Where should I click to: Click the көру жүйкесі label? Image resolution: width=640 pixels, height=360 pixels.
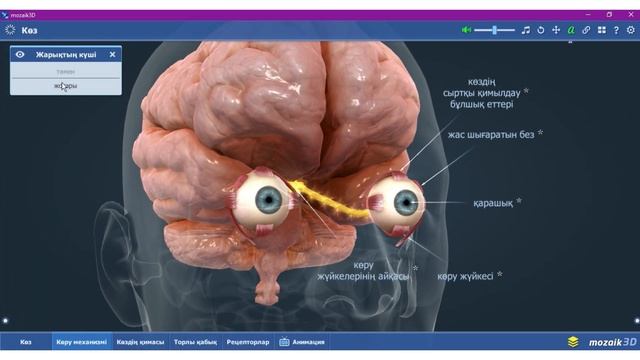pyautogui.click(x=465, y=276)
